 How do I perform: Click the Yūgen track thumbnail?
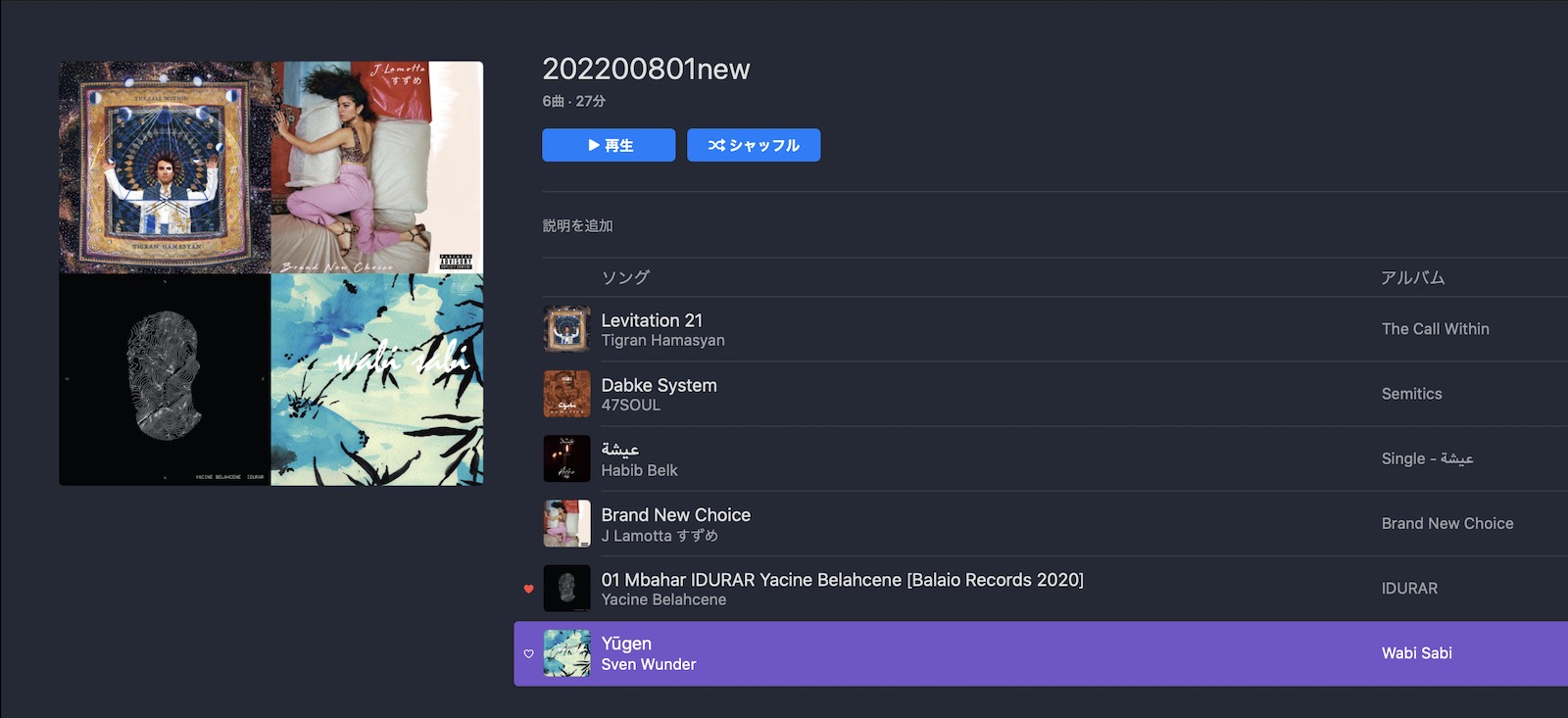click(566, 653)
